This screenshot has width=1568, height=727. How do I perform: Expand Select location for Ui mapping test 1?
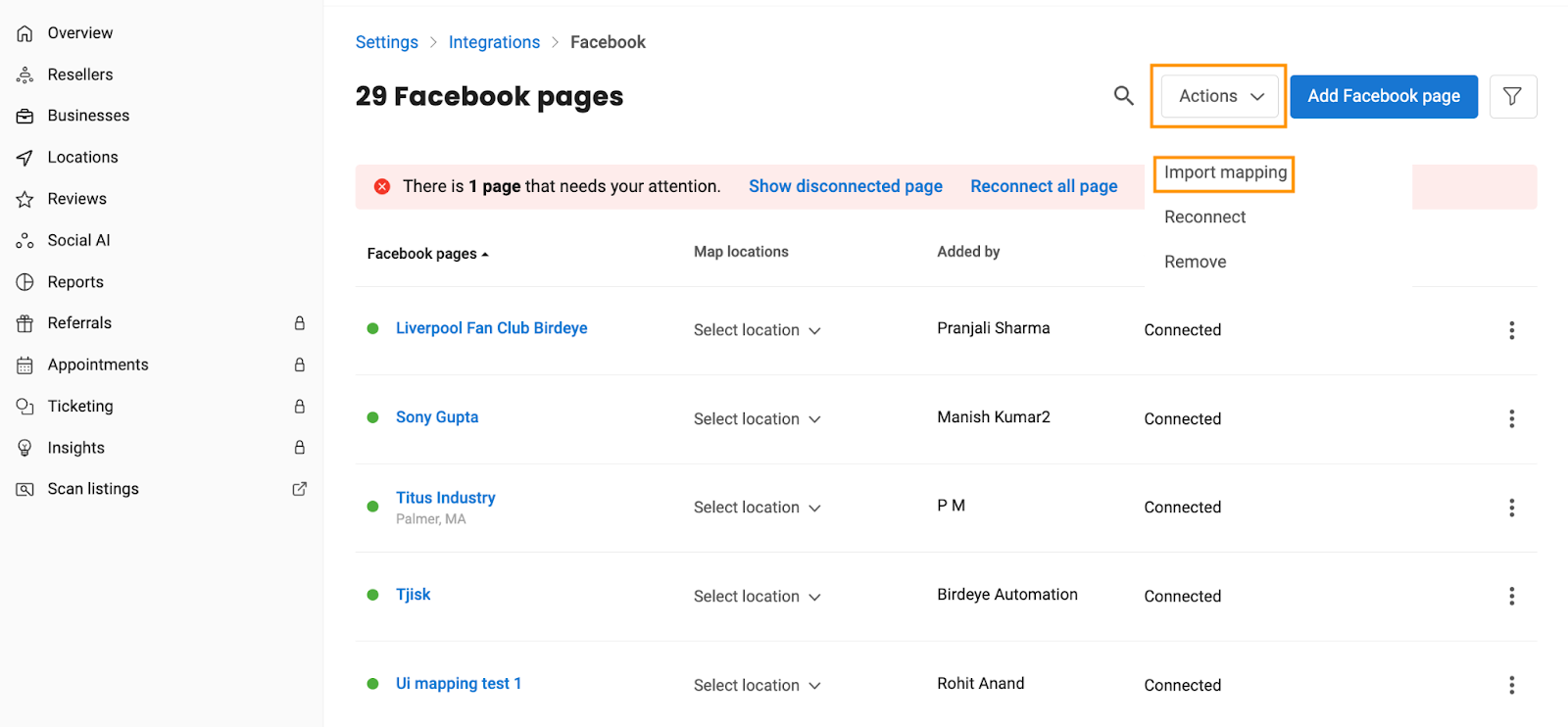[x=757, y=685]
